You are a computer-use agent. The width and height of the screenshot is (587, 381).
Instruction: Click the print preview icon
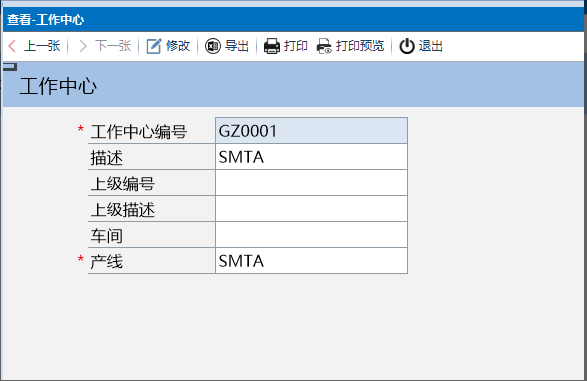[x=324, y=46]
